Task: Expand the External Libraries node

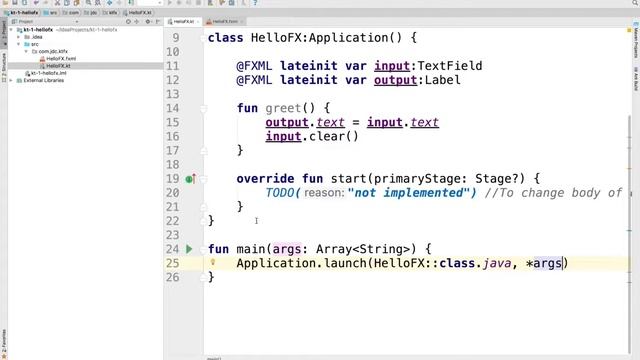Action: [11, 80]
